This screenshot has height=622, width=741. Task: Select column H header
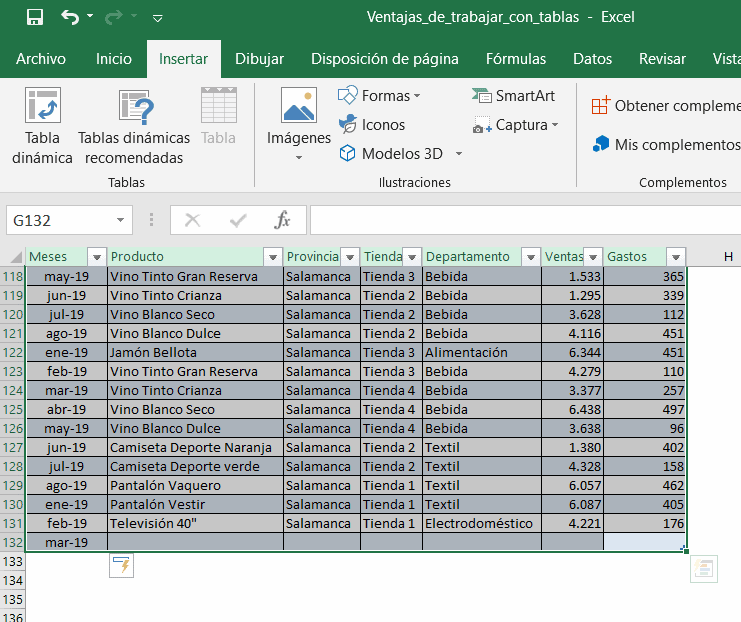point(728,257)
